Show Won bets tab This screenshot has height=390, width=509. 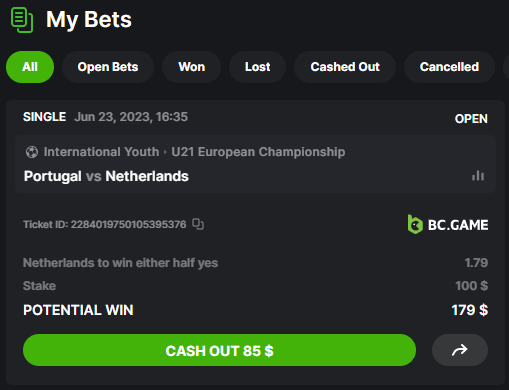coord(191,67)
